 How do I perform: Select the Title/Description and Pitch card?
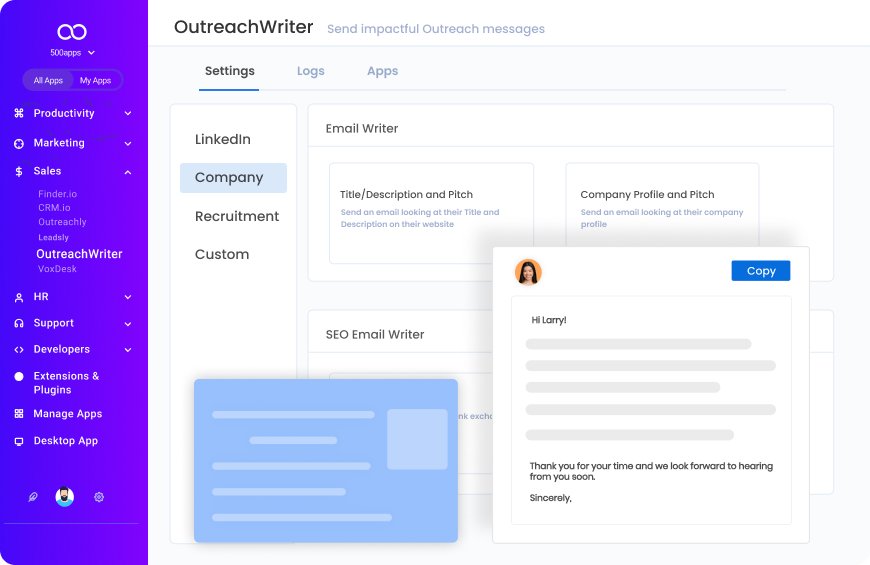tap(431, 213)
